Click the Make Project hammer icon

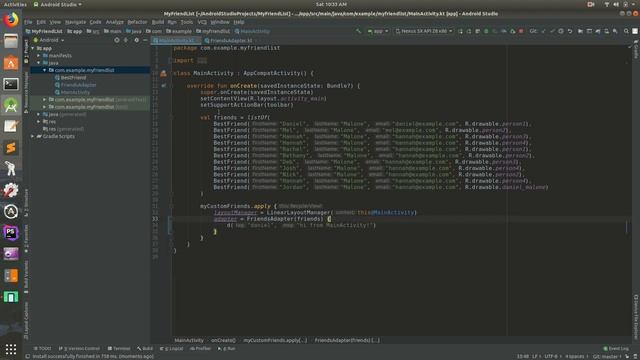click(358, 31)
